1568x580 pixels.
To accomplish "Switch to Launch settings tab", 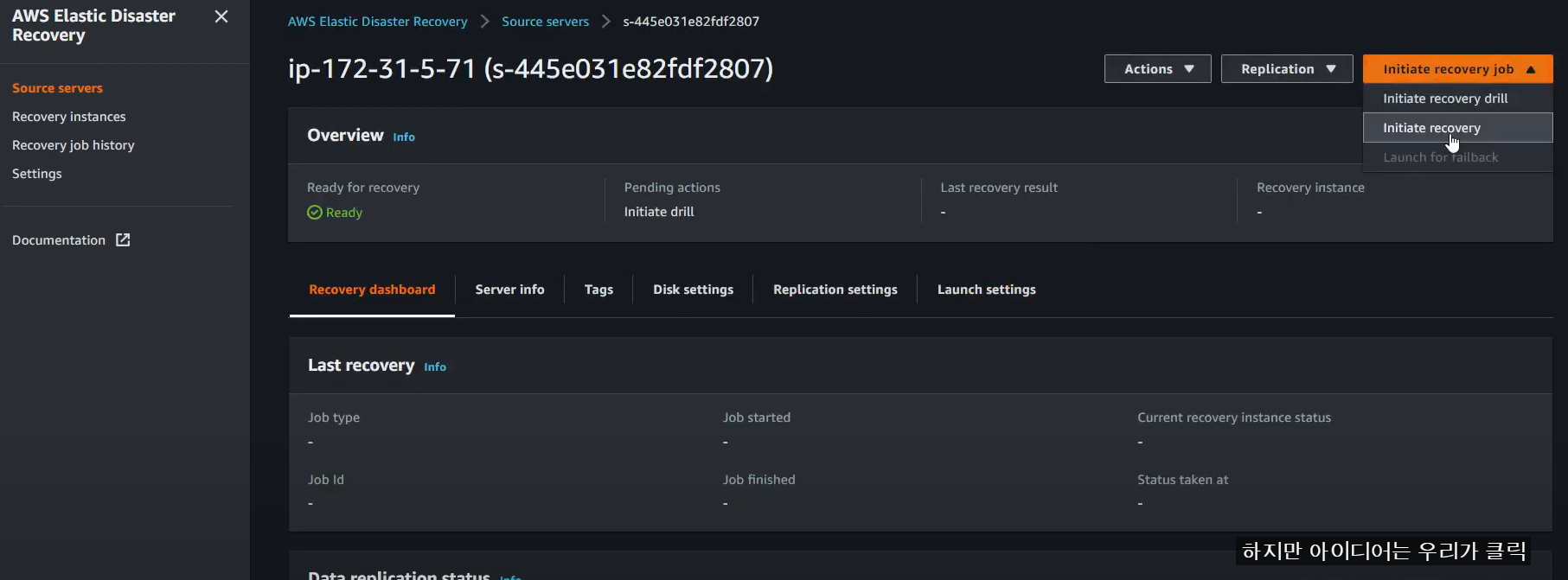I will point(987,290).
